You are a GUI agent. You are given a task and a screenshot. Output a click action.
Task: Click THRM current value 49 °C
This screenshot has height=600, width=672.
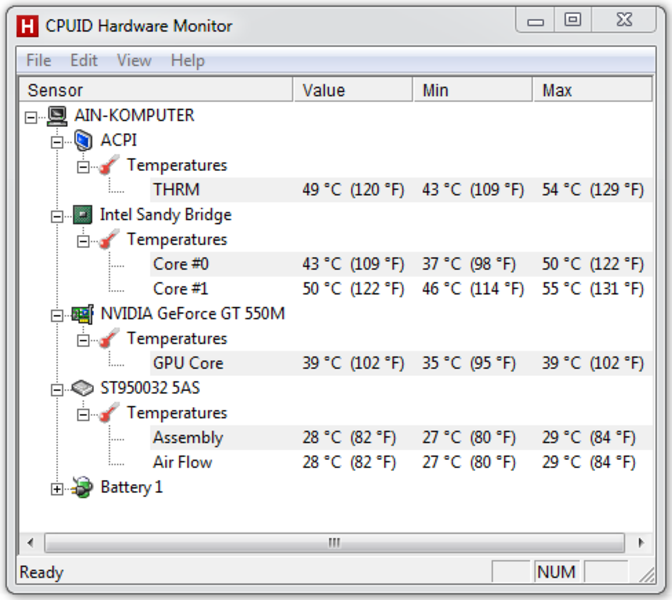[x=353, y=190]
